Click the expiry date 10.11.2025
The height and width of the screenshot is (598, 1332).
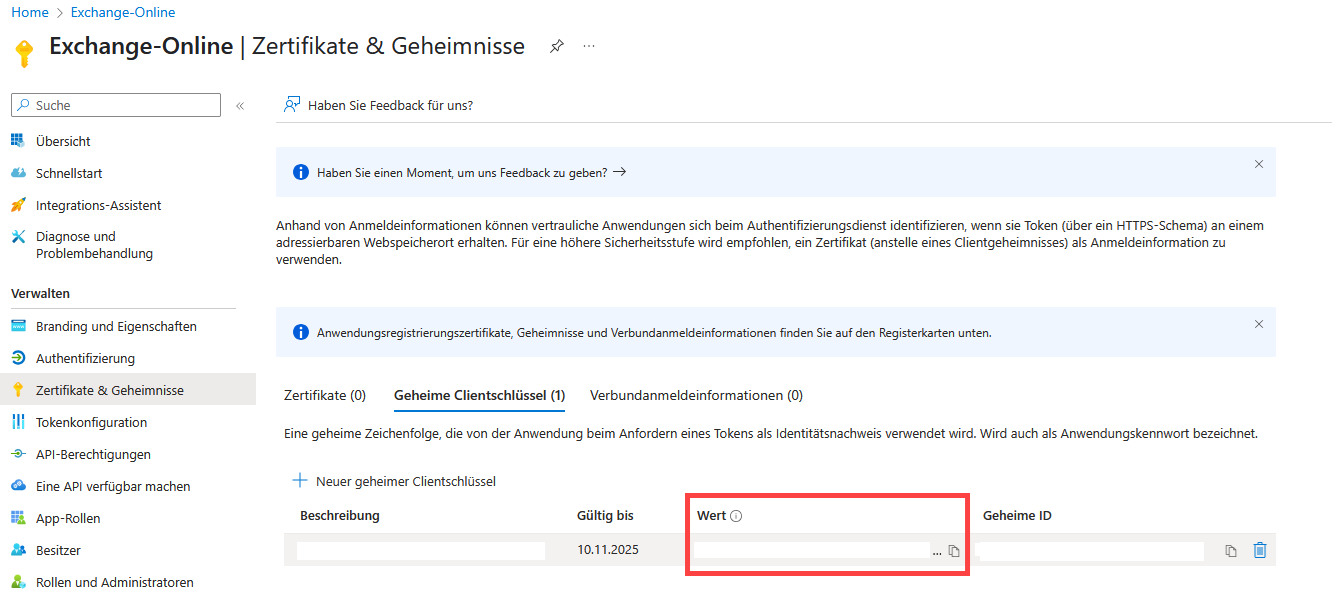click(608, 549)
